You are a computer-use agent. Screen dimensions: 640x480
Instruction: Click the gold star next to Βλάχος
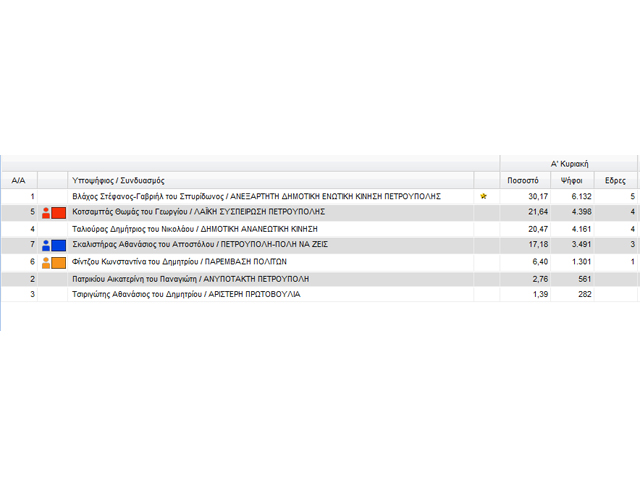click(485, 197)
